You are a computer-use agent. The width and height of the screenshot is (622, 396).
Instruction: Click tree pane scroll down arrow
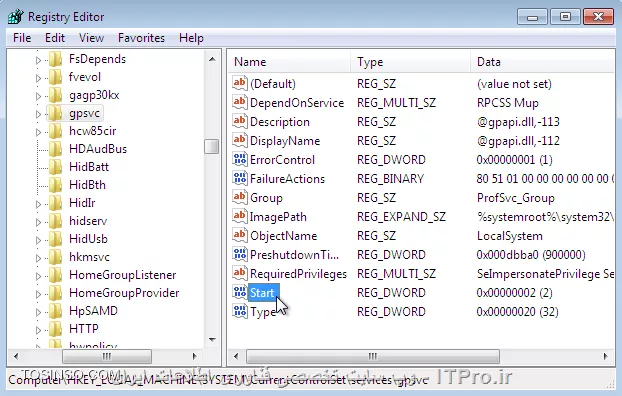click(212, 340)
